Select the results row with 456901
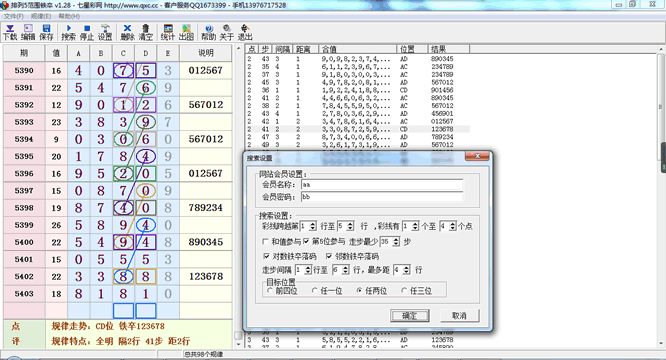 (358, 113)
